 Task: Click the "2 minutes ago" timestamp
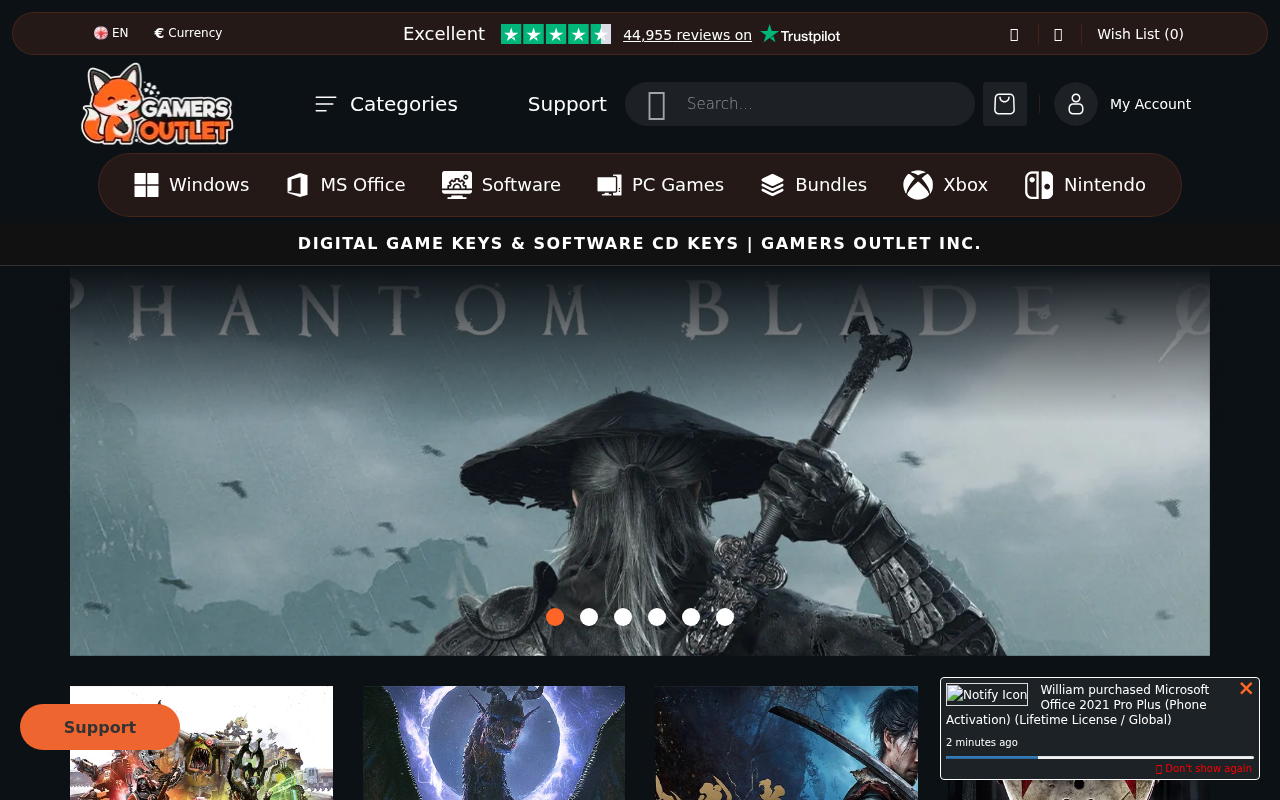click(982, 742)
